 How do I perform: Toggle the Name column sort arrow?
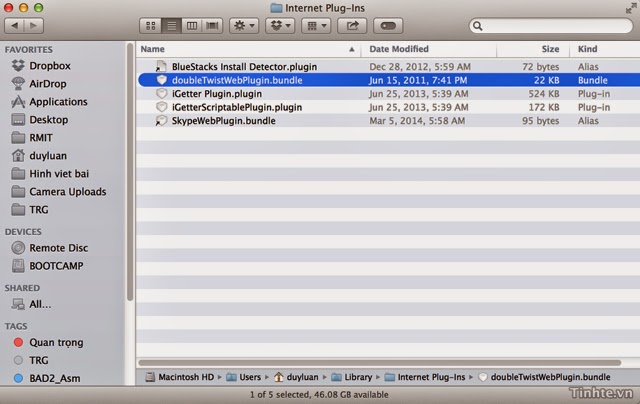pos(351,49)
